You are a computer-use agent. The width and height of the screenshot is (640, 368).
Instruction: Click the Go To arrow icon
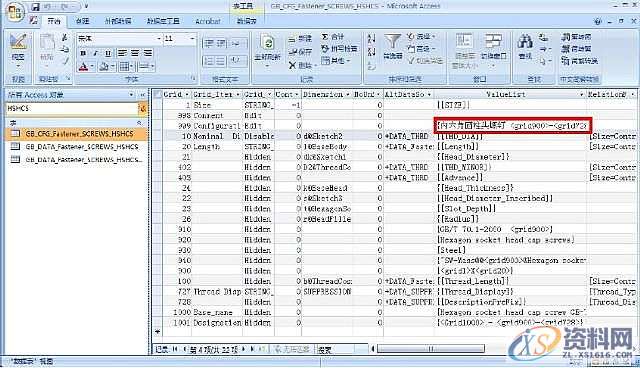point(543,49)
